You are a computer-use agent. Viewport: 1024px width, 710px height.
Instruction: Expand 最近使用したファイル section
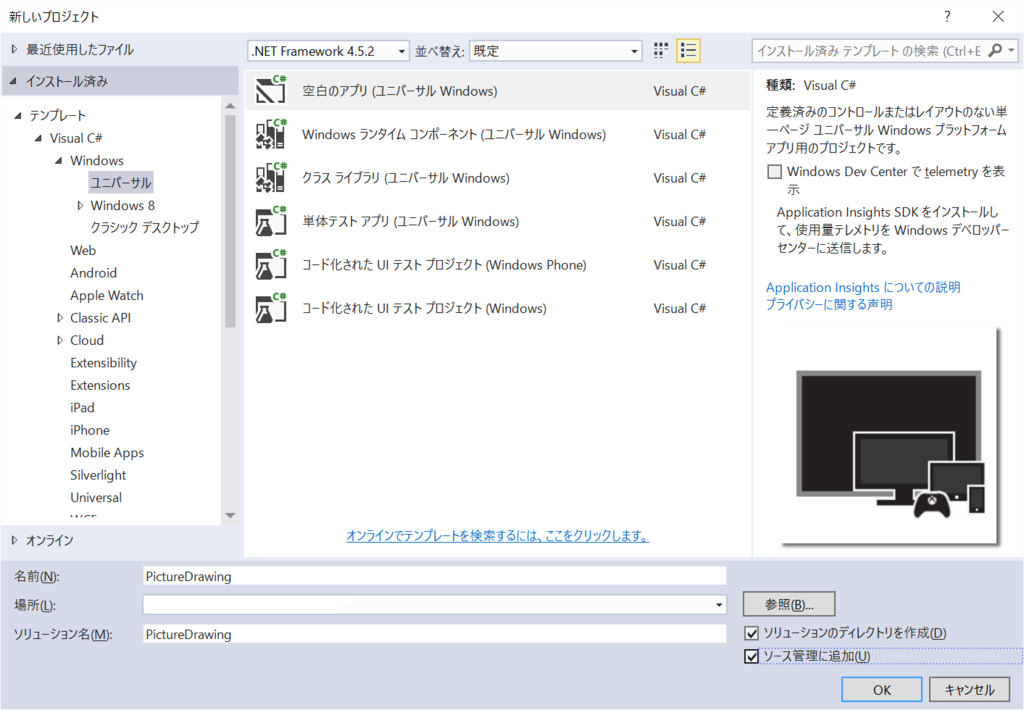(14, 49)
